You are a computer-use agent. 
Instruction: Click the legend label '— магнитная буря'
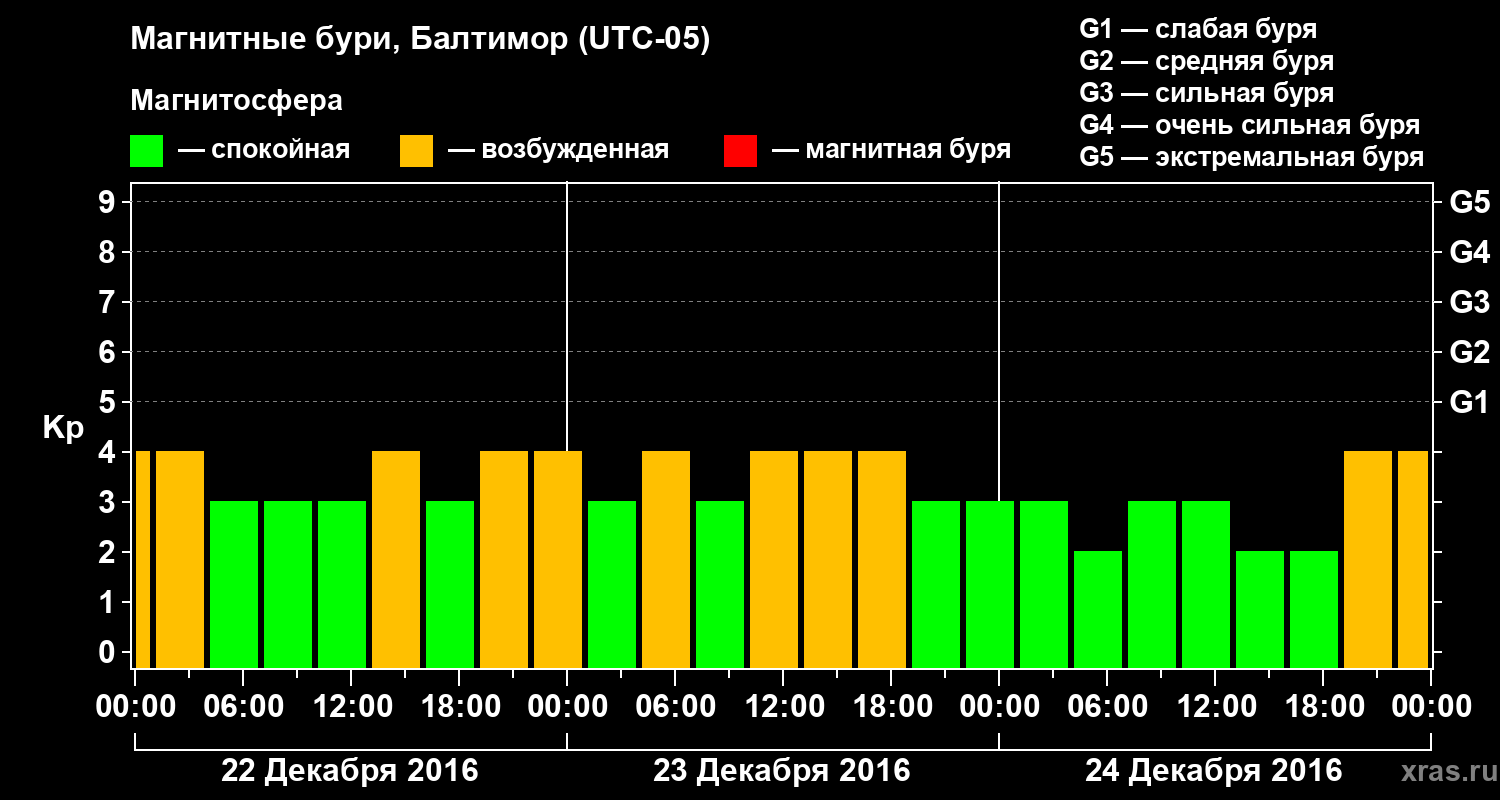pyautogui.click(x=892, y=150)
